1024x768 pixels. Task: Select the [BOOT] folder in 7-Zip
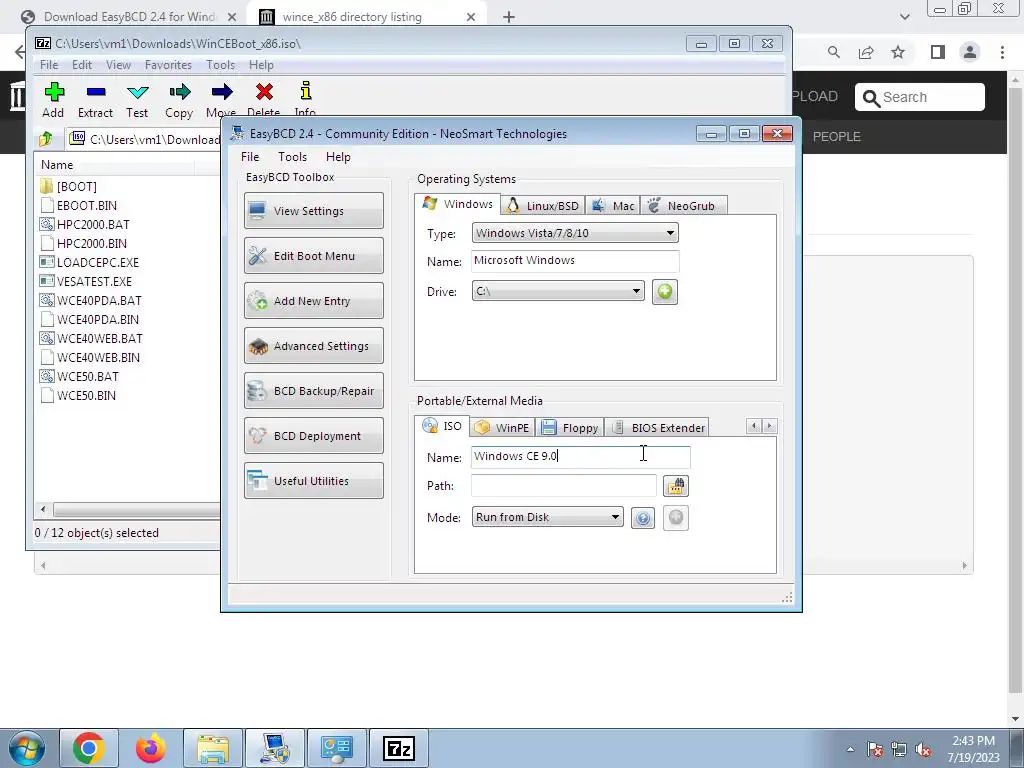[69, 187]
